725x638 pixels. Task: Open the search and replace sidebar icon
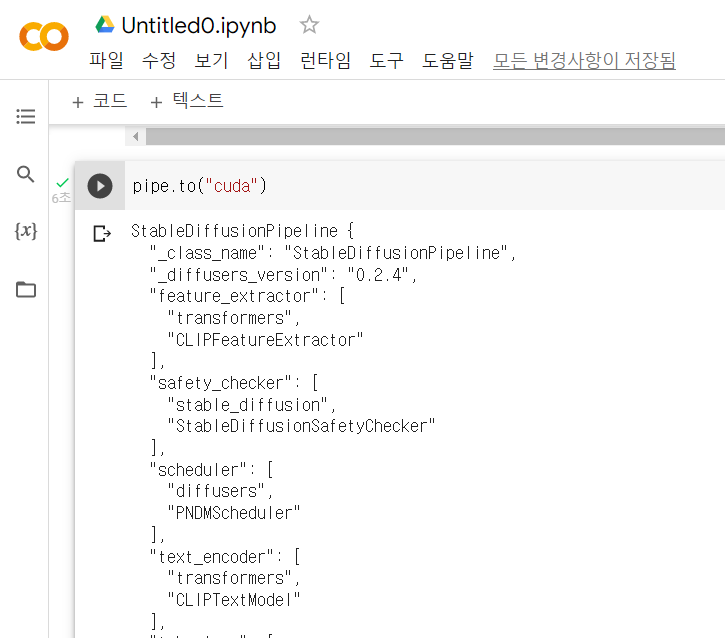point(25,174)
